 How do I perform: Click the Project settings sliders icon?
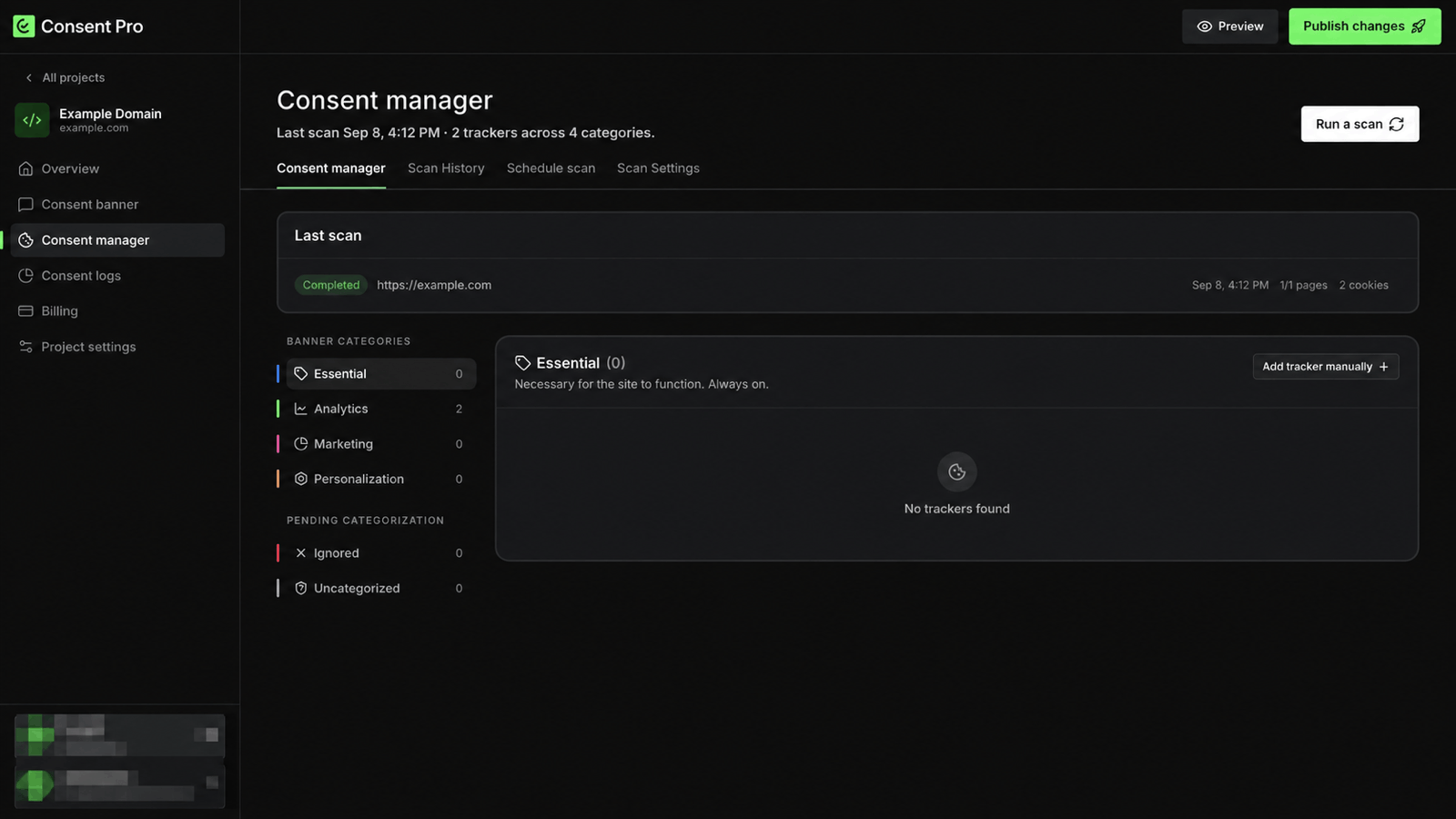click(x=25, y=347)
